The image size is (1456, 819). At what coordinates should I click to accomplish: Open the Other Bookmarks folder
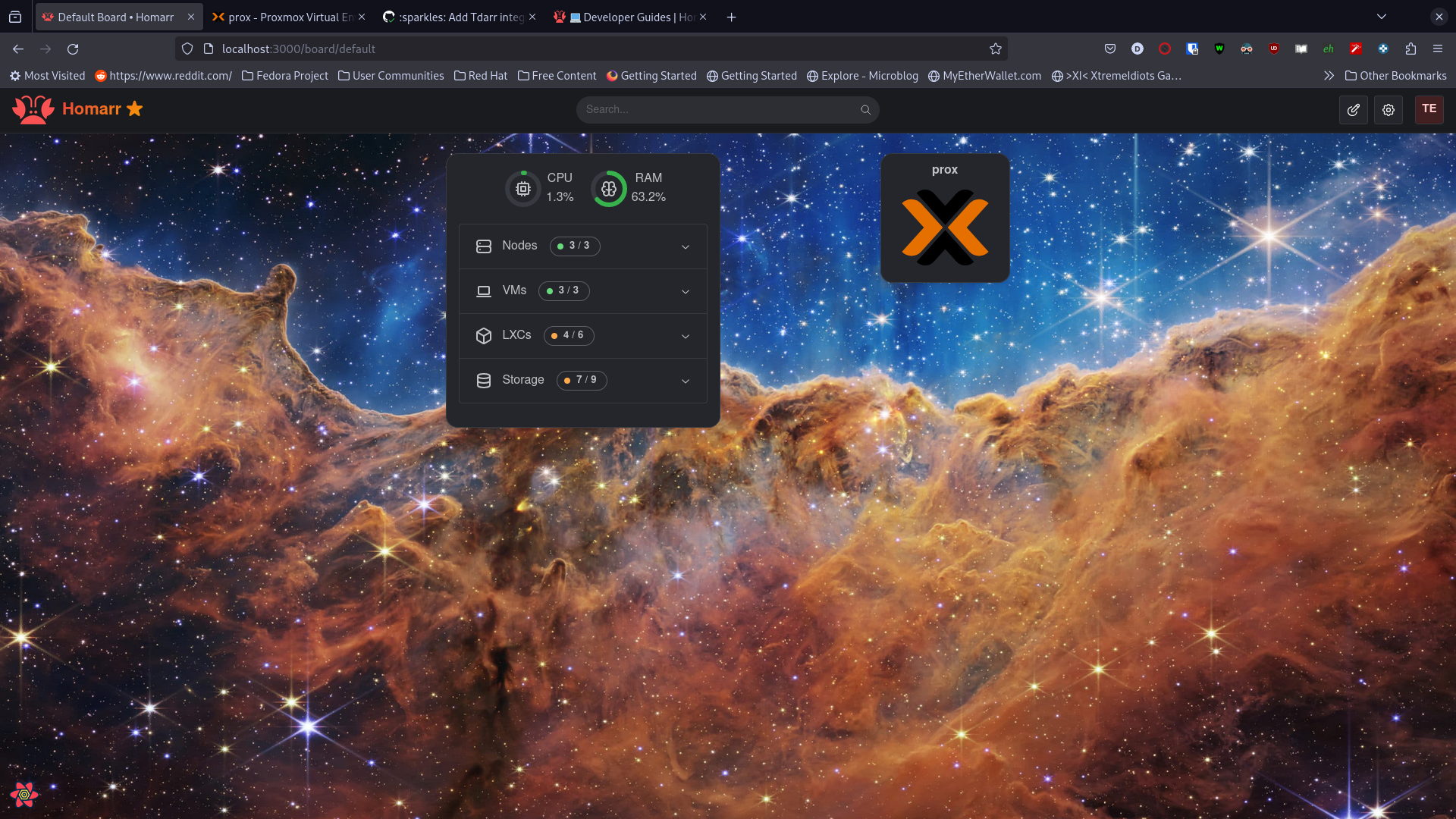click(x=1395, y=76)
